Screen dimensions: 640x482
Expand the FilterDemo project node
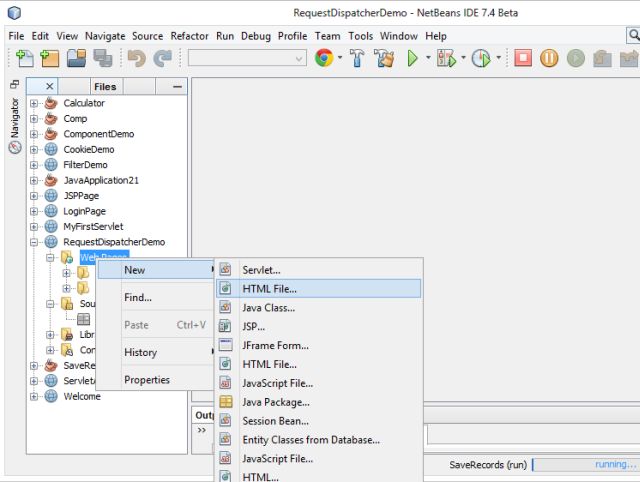(34, 165)
